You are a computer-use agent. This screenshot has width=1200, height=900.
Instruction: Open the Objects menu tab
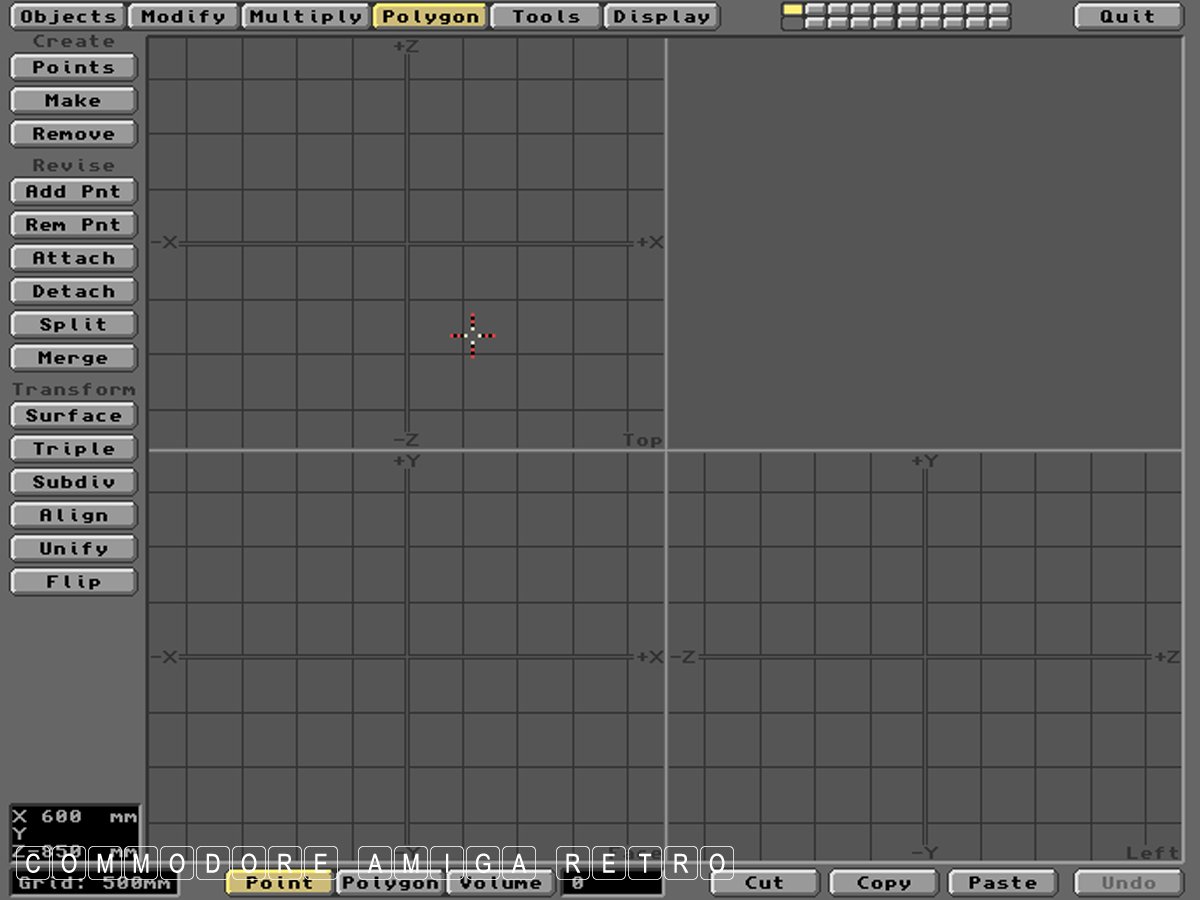pyautogui.click(x=68, y=17)
